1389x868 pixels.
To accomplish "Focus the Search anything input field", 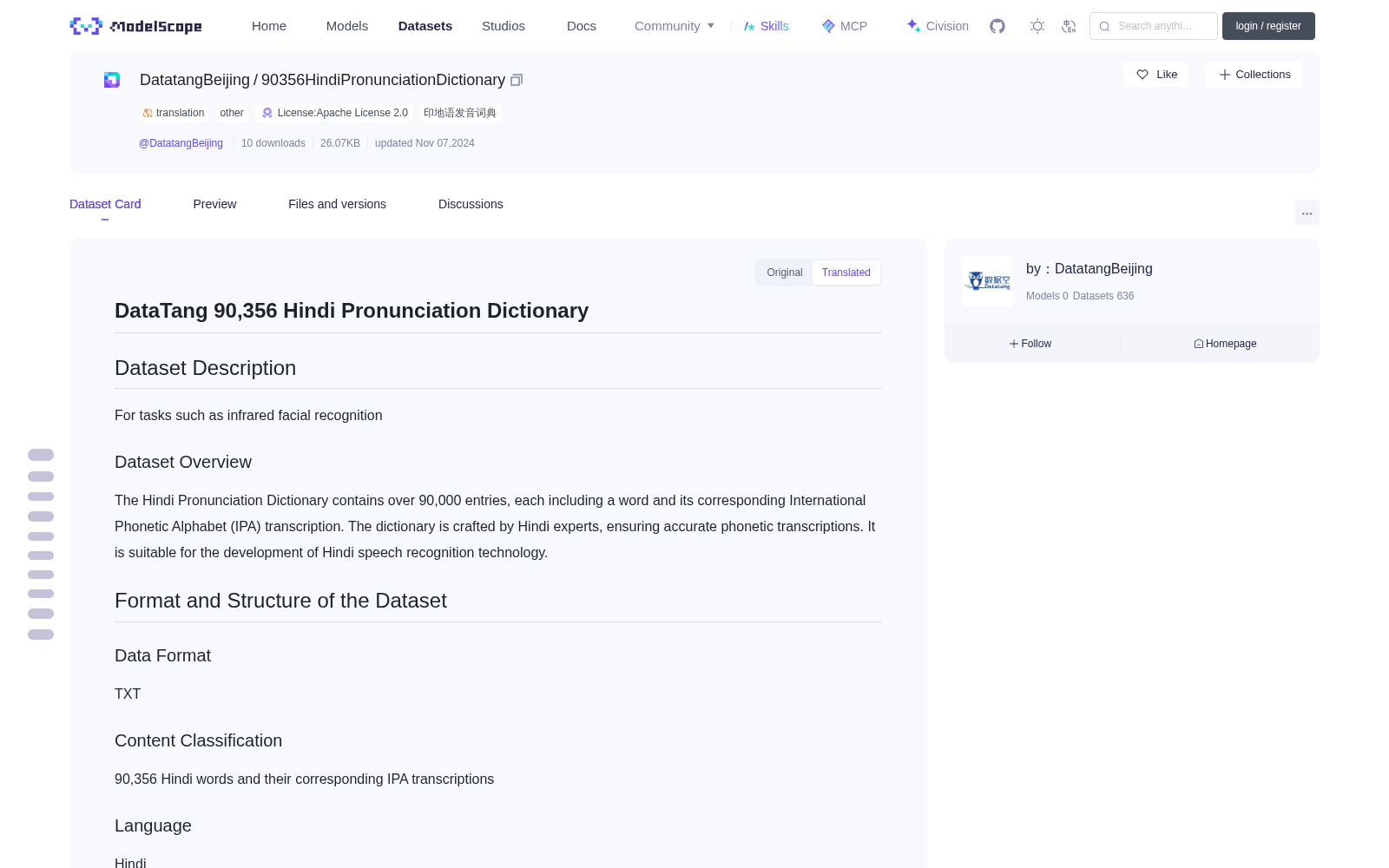I will 1154,26.
